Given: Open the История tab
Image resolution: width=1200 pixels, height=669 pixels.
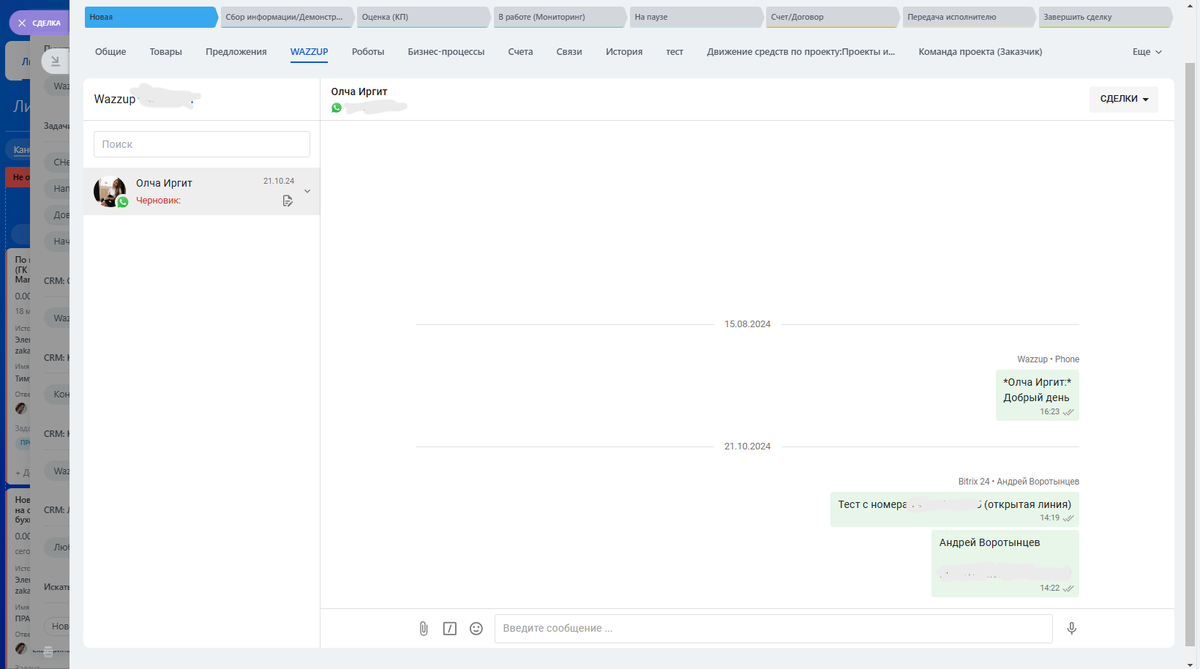Looking at the screenshot, I should 624,51.
